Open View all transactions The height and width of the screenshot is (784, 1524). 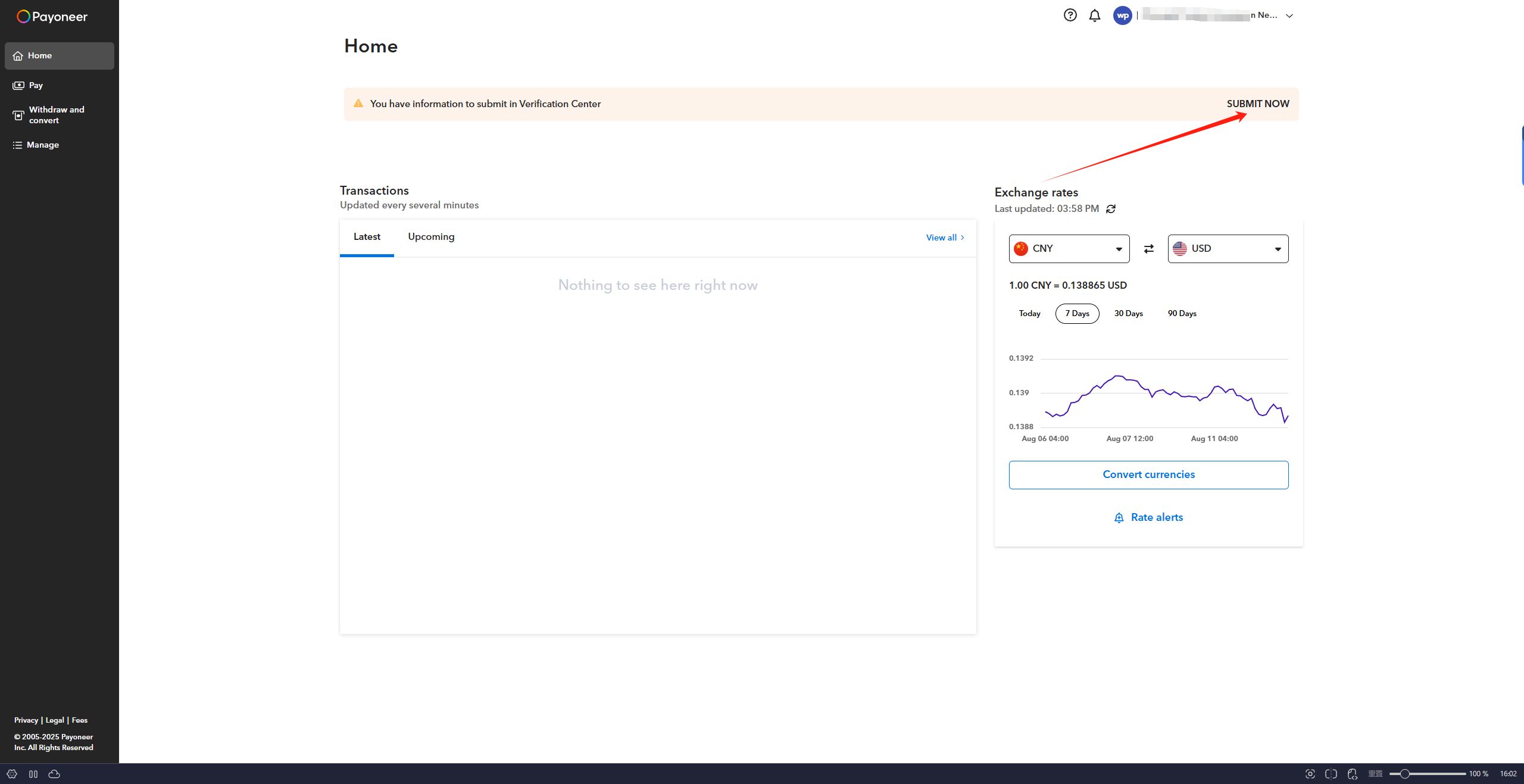coord(945,238)
